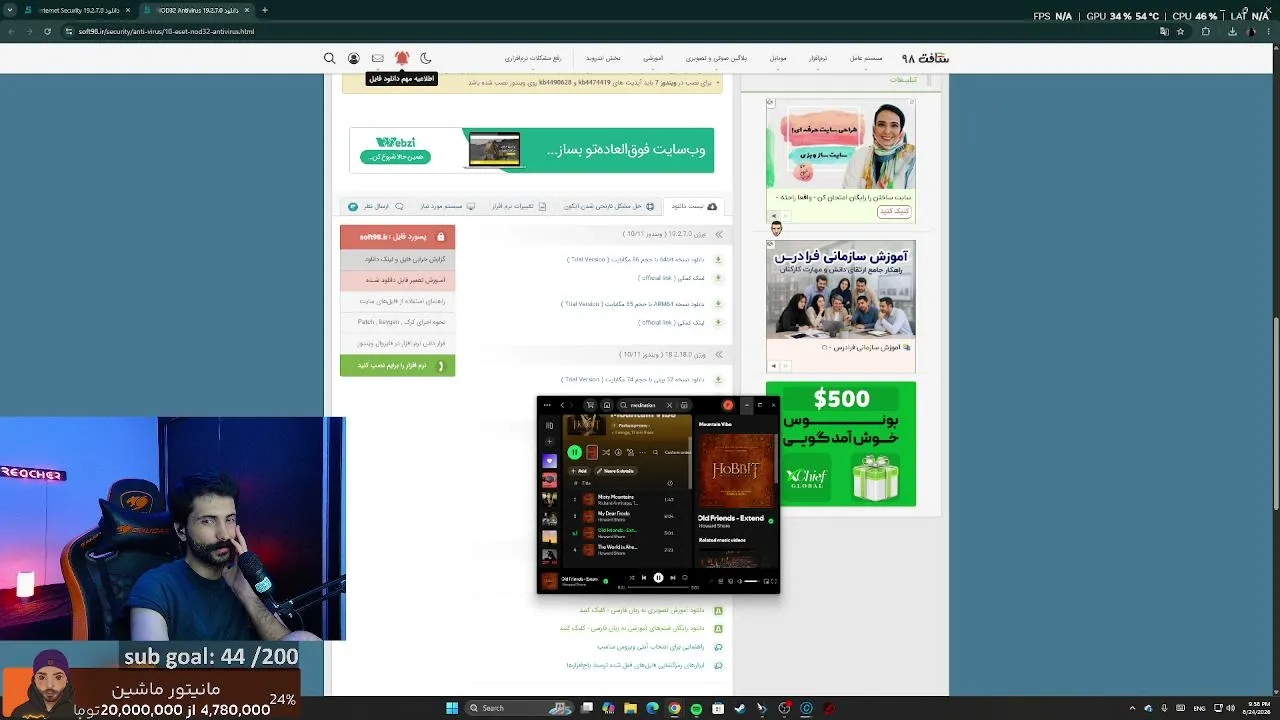Toggle Spotify fullscreen icon in player bar
The image size is (1280, 720).
[773, 581]
